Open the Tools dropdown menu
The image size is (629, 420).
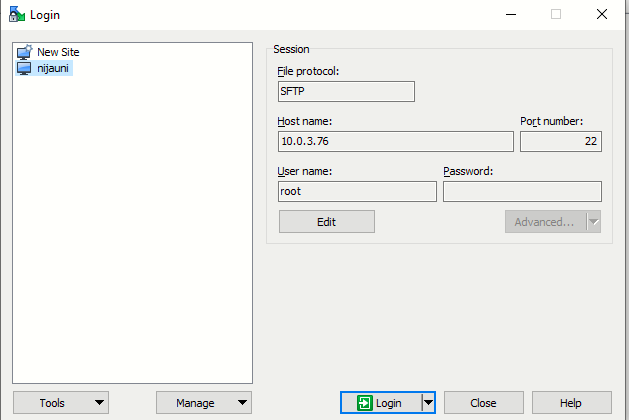[x=61, y=403]
